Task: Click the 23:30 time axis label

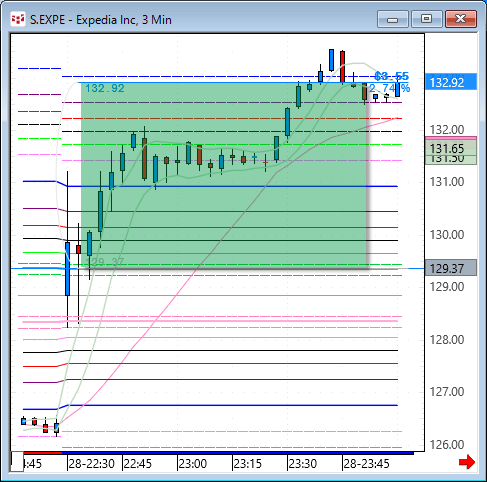Action: 303,464
